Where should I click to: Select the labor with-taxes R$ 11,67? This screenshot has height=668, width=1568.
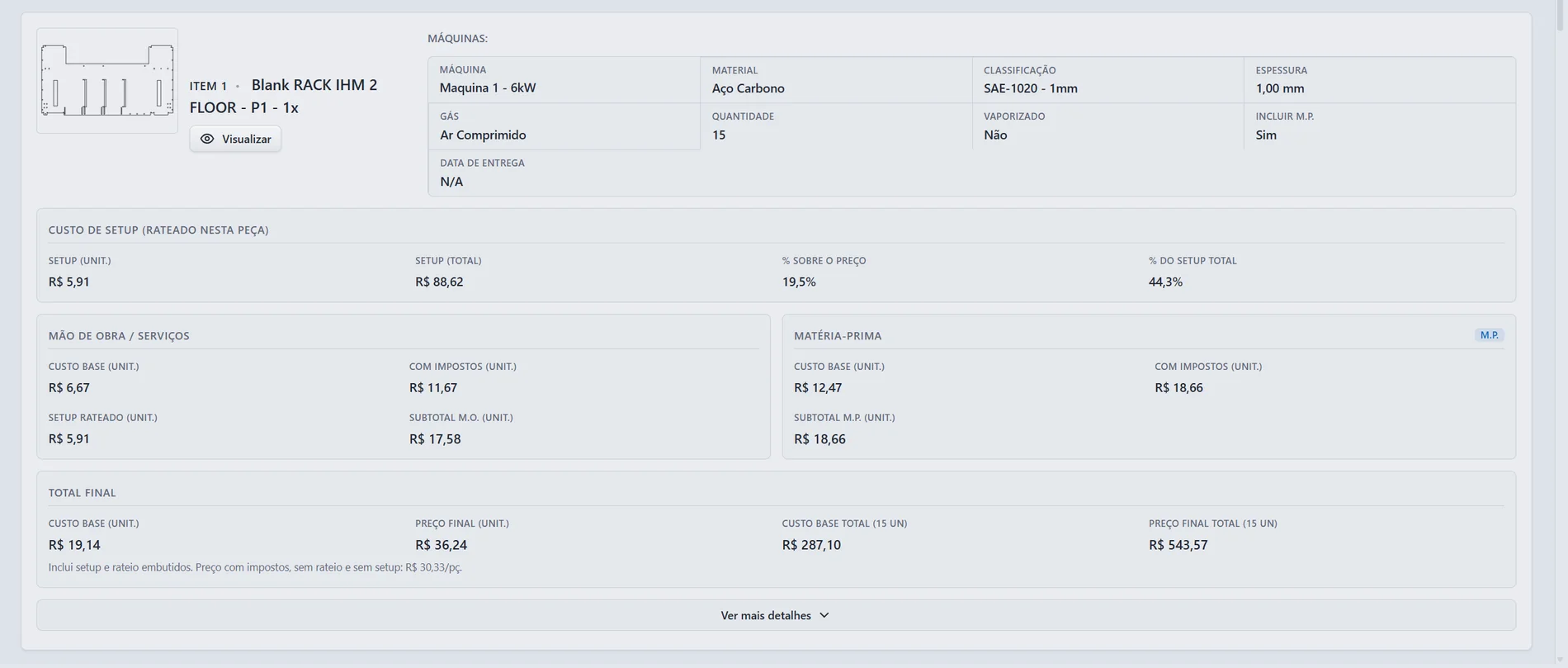433,387
